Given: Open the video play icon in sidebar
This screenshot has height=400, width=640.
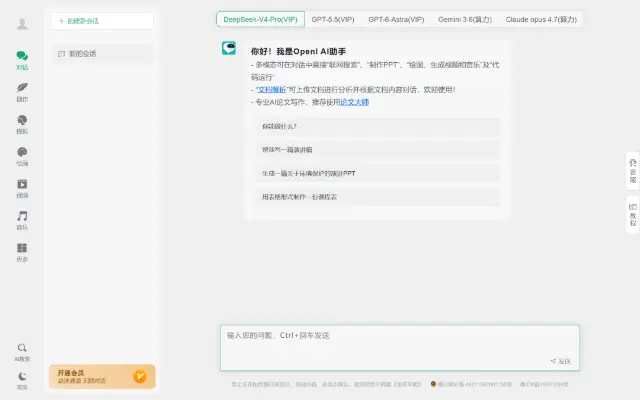Looking at the screenshot, I should point(22,184).
